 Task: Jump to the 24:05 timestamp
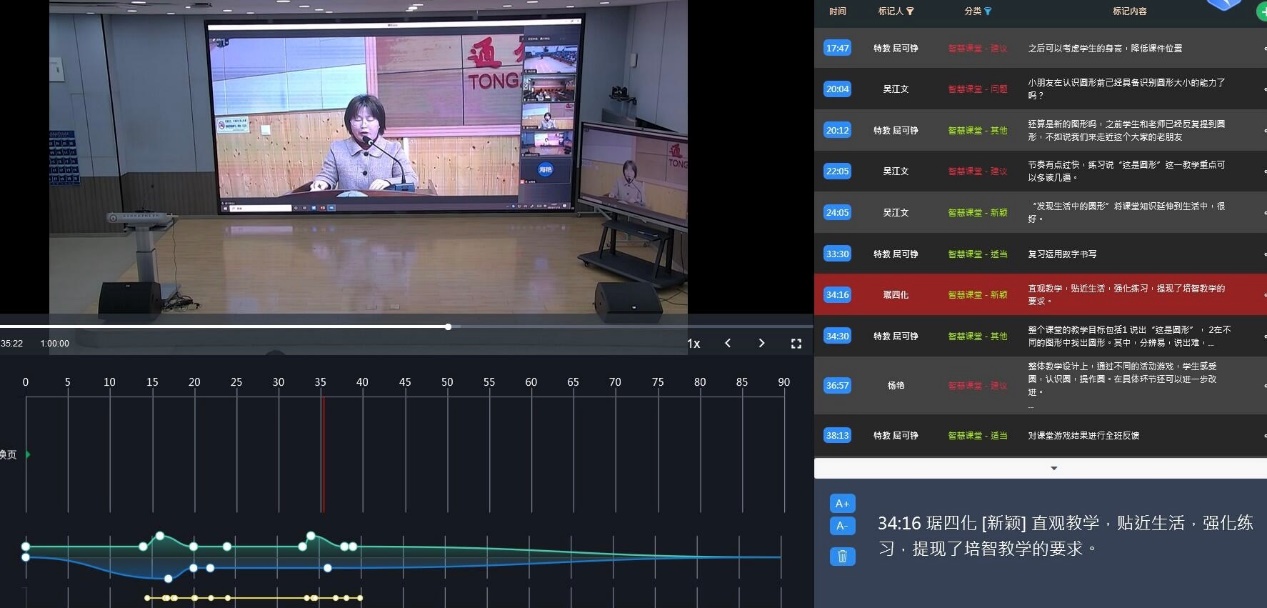click(837, 212)
